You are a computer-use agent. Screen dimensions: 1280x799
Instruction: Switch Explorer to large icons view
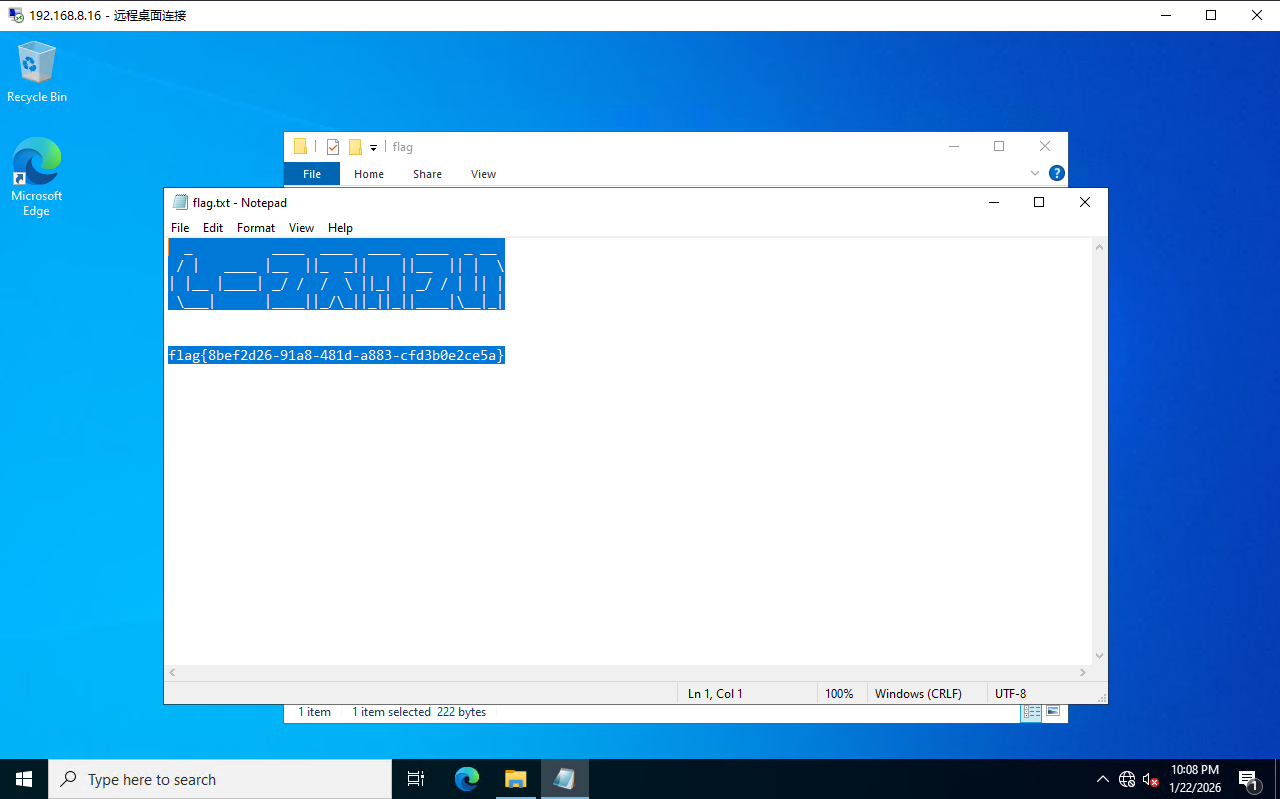coord(1053,712)
